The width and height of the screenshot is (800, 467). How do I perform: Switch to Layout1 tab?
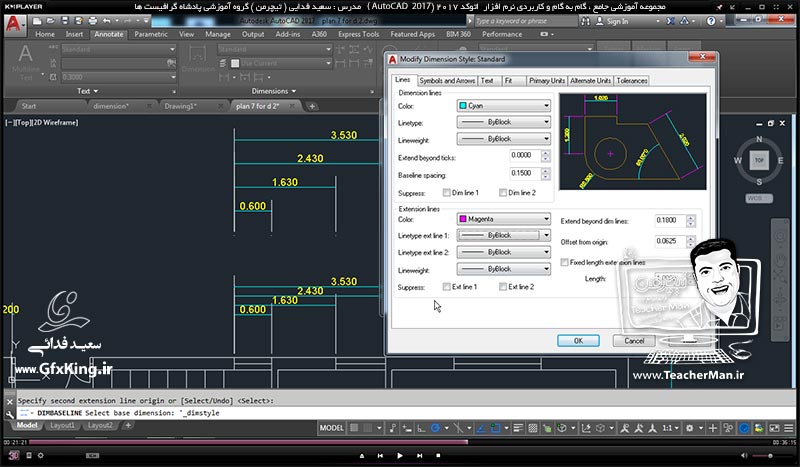pyautogui.click(x=62, y=425)
